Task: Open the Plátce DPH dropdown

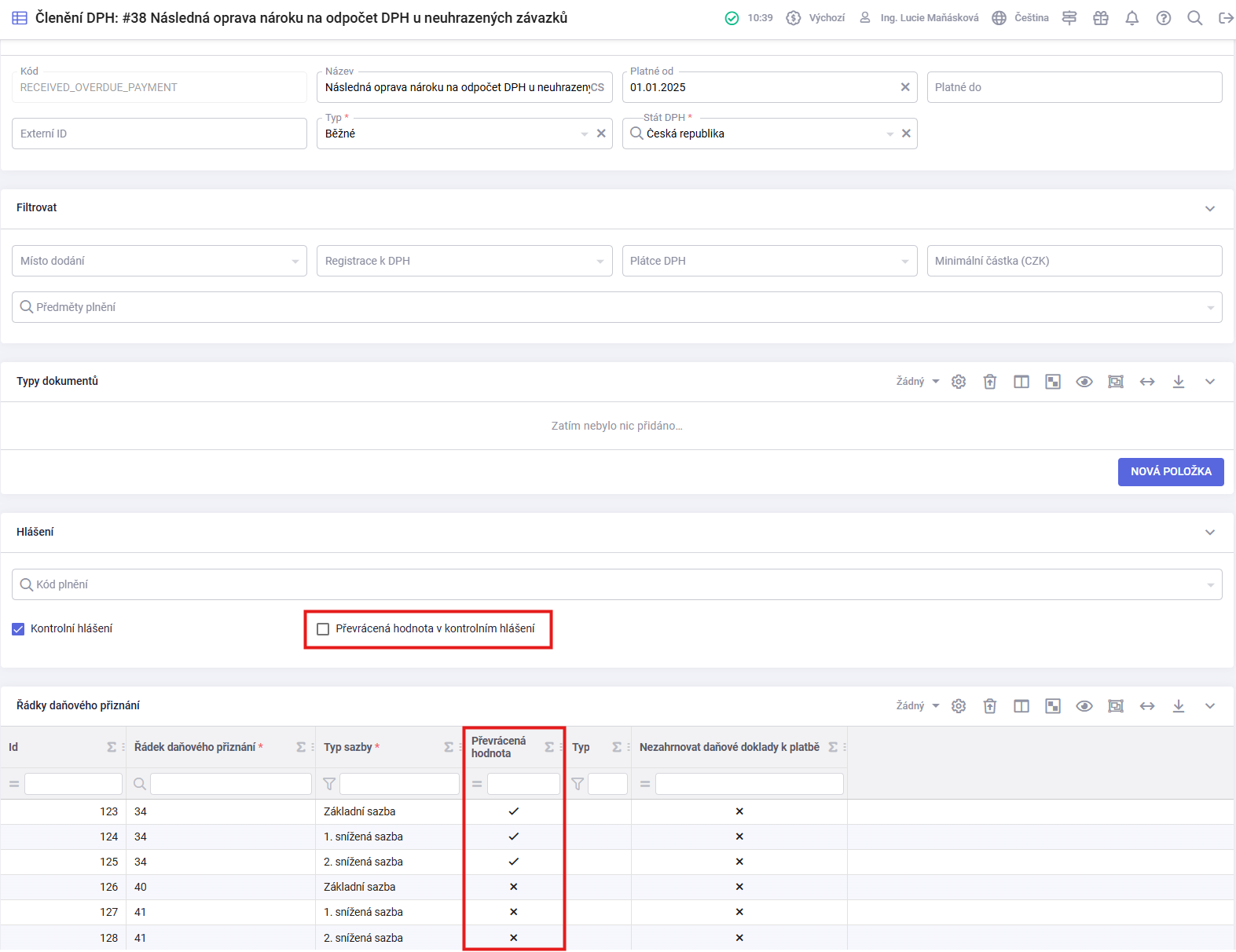Action: click(769, 261)
